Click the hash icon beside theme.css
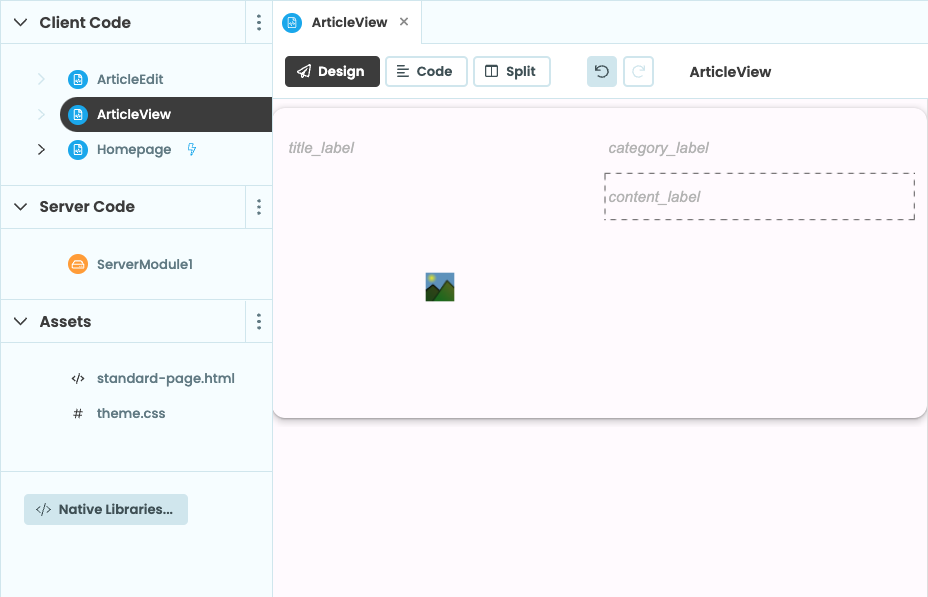928x597 pixels. [x=77, y=413]
